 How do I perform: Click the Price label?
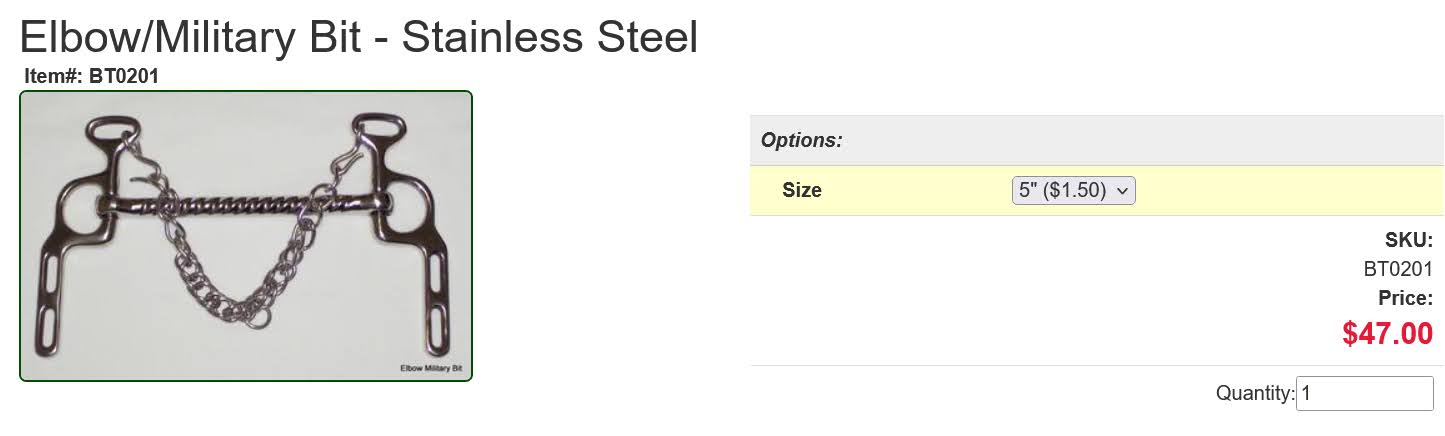point(1405,298)
